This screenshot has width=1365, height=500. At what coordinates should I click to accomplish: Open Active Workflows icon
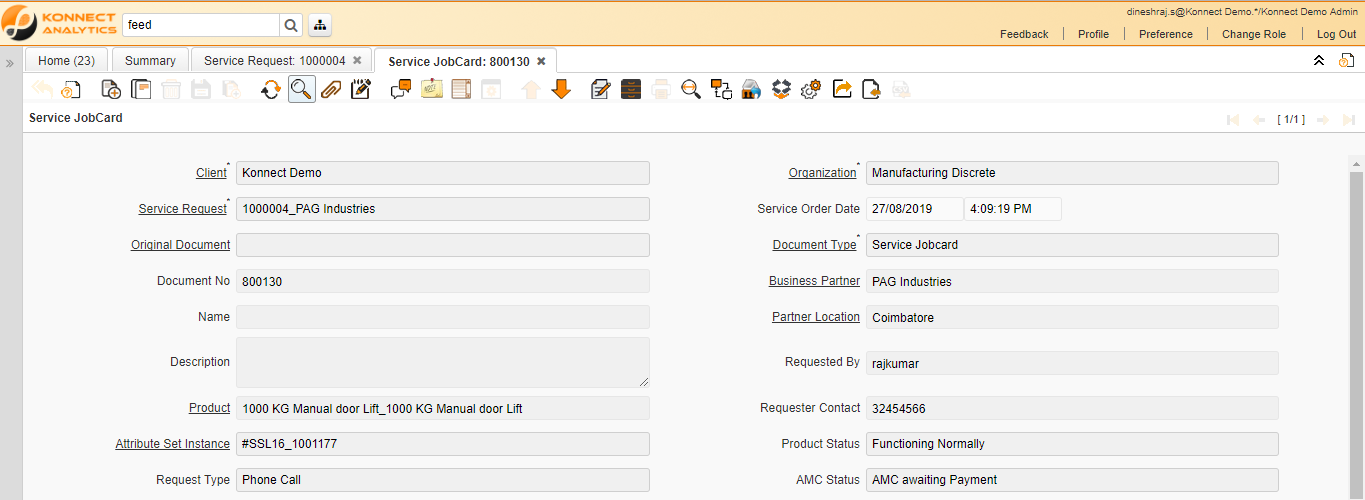[721, 89]
